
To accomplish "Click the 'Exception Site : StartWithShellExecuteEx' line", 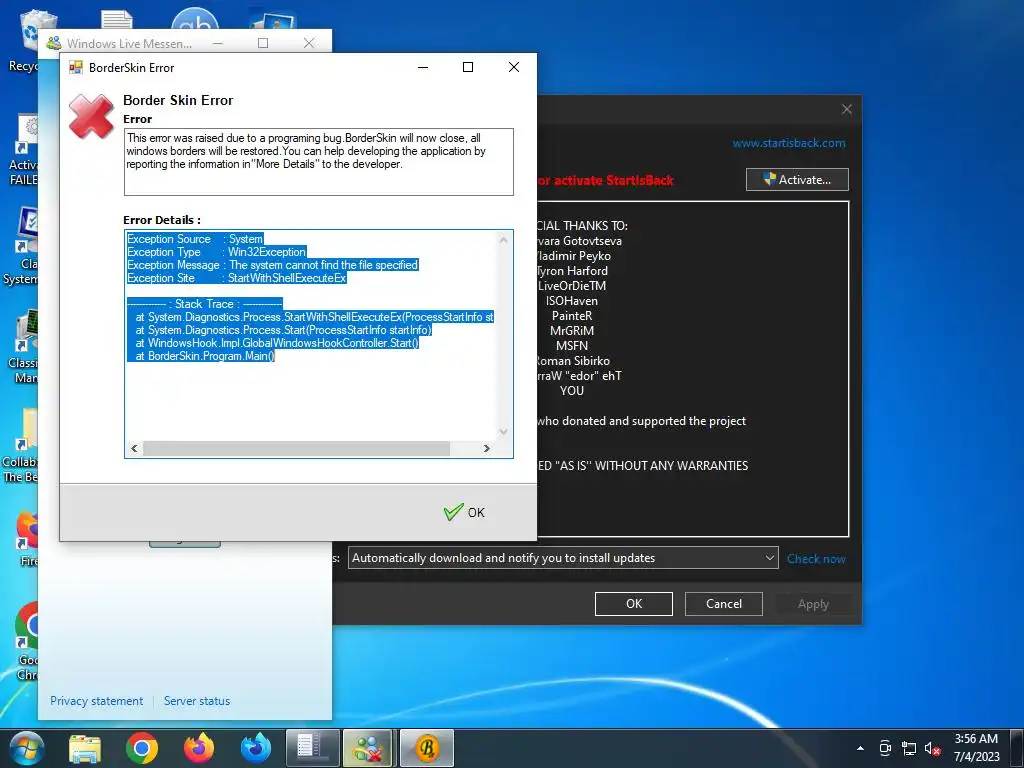I will pyautogui.click(x=236, y=278).
